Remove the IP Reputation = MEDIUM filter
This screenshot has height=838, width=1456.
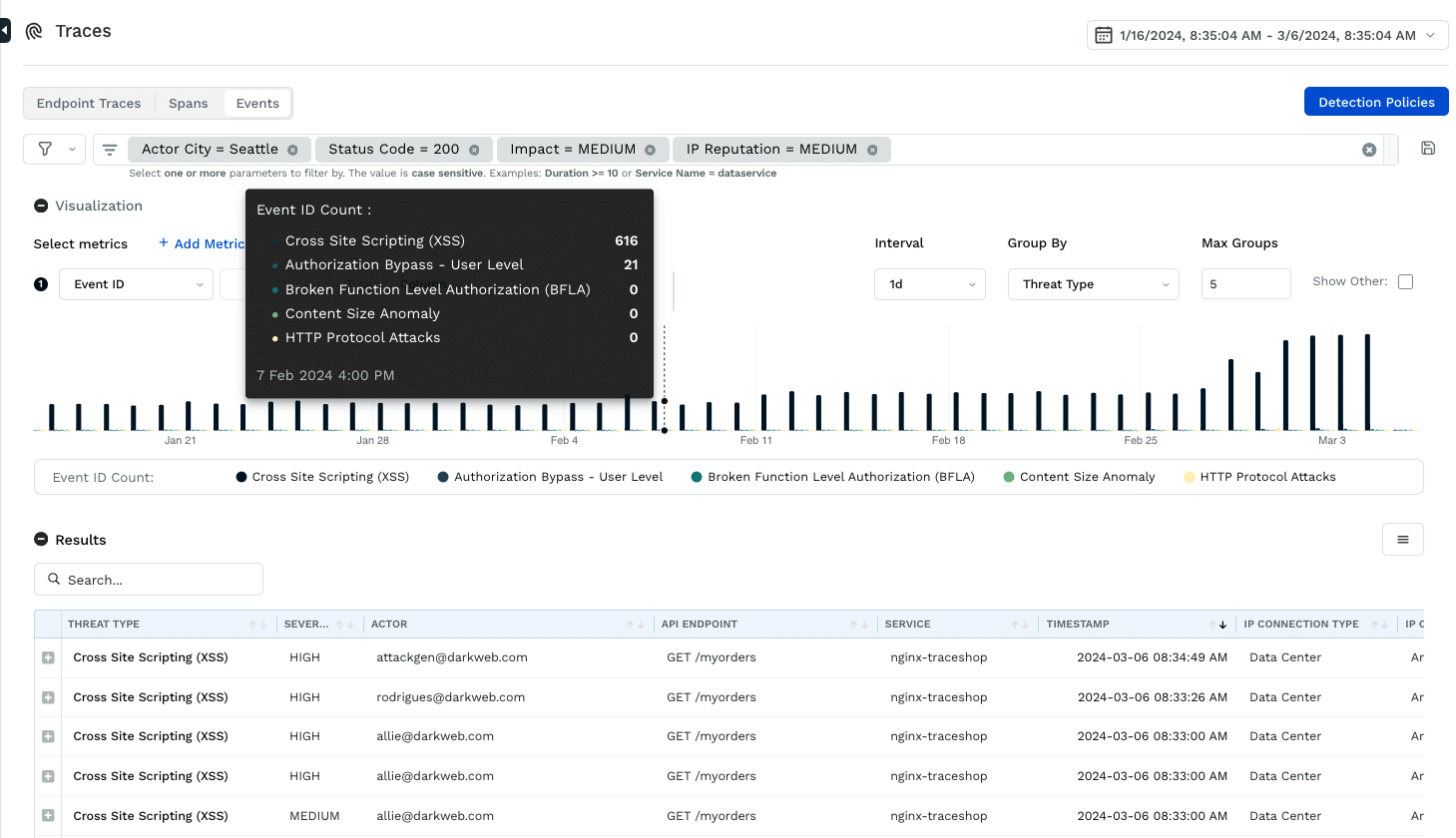click(872, 150)
